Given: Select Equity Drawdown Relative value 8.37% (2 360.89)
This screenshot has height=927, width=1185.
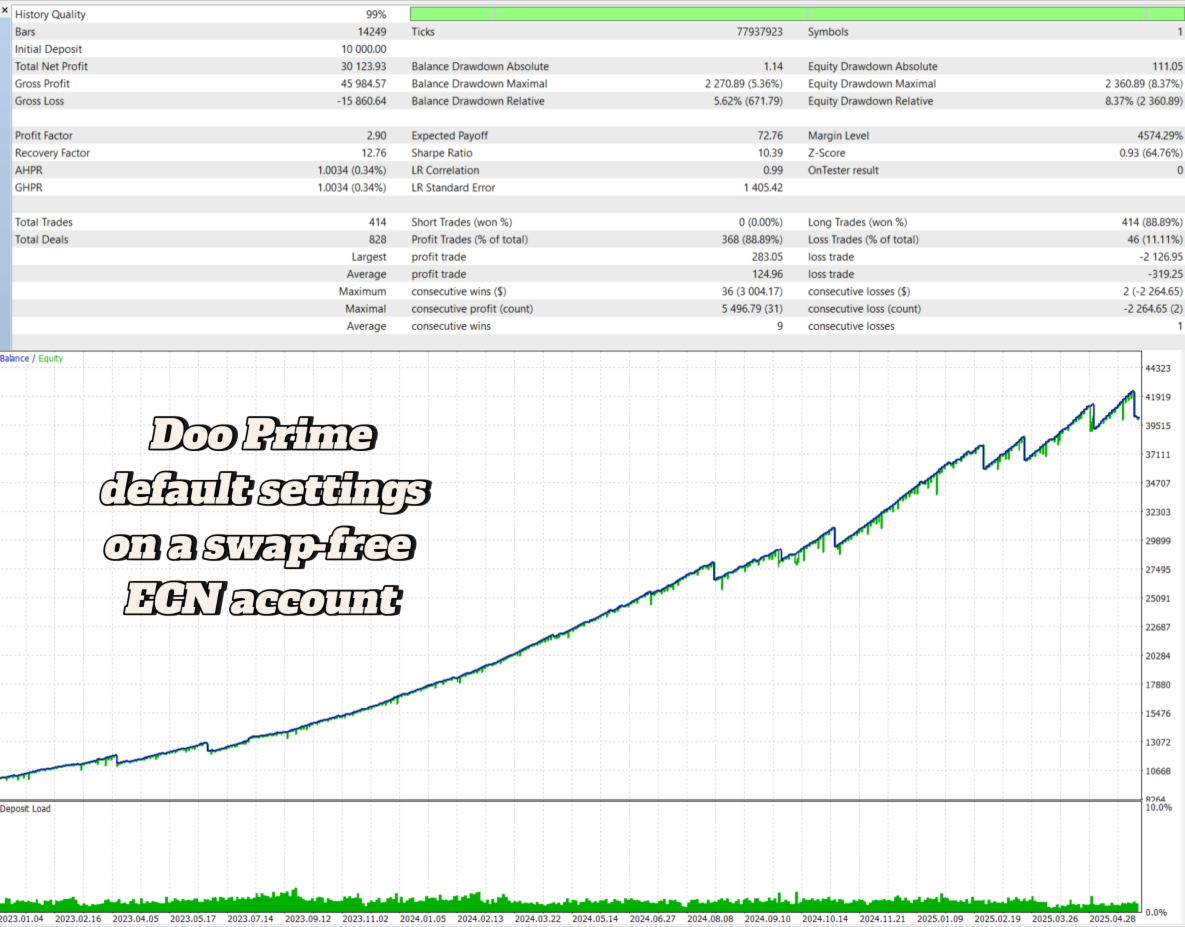Looking at the screenshot, I should [x=1143, y=101].
